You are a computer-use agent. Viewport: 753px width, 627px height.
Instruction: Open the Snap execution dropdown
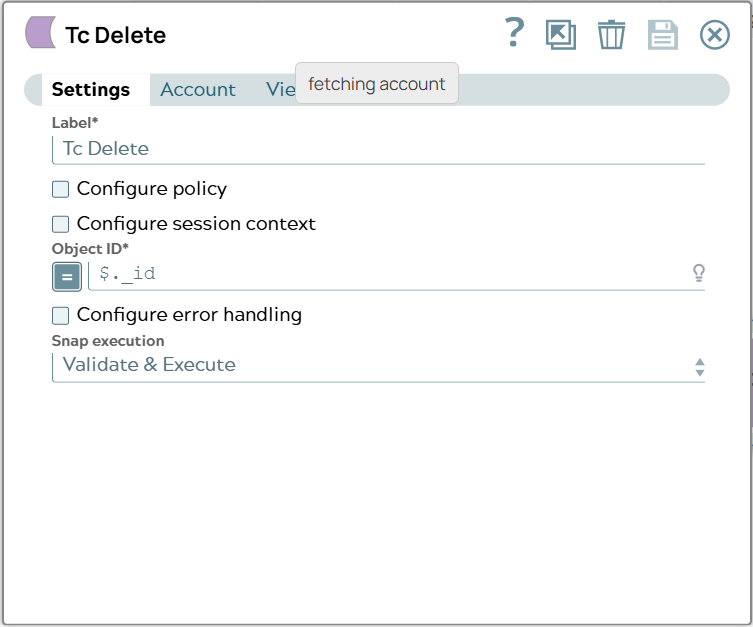point(378,367)
